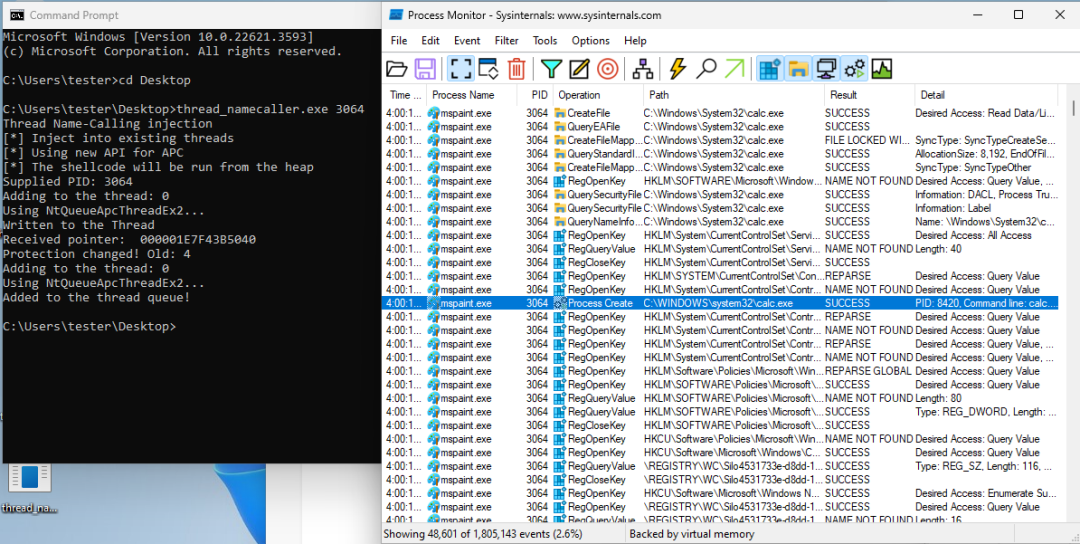This screenshot has height=544, width=1080.
Task: Click the Type: REG_DWORD detail cell
Action: tap(986, 412)
